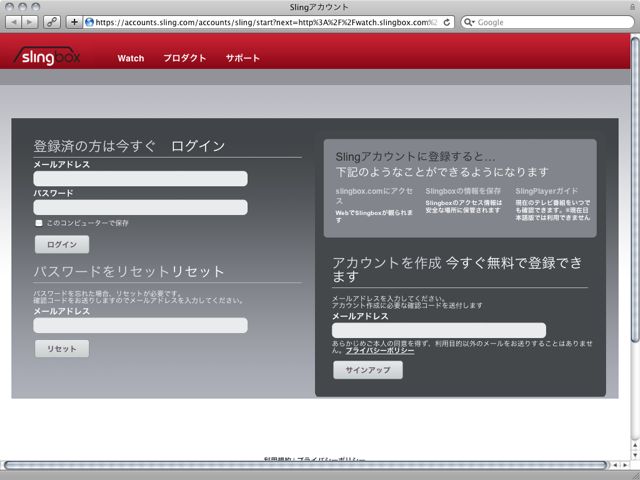Click the アカウントを作成 heading
This screenshot has height=480, width=640.
387,263
